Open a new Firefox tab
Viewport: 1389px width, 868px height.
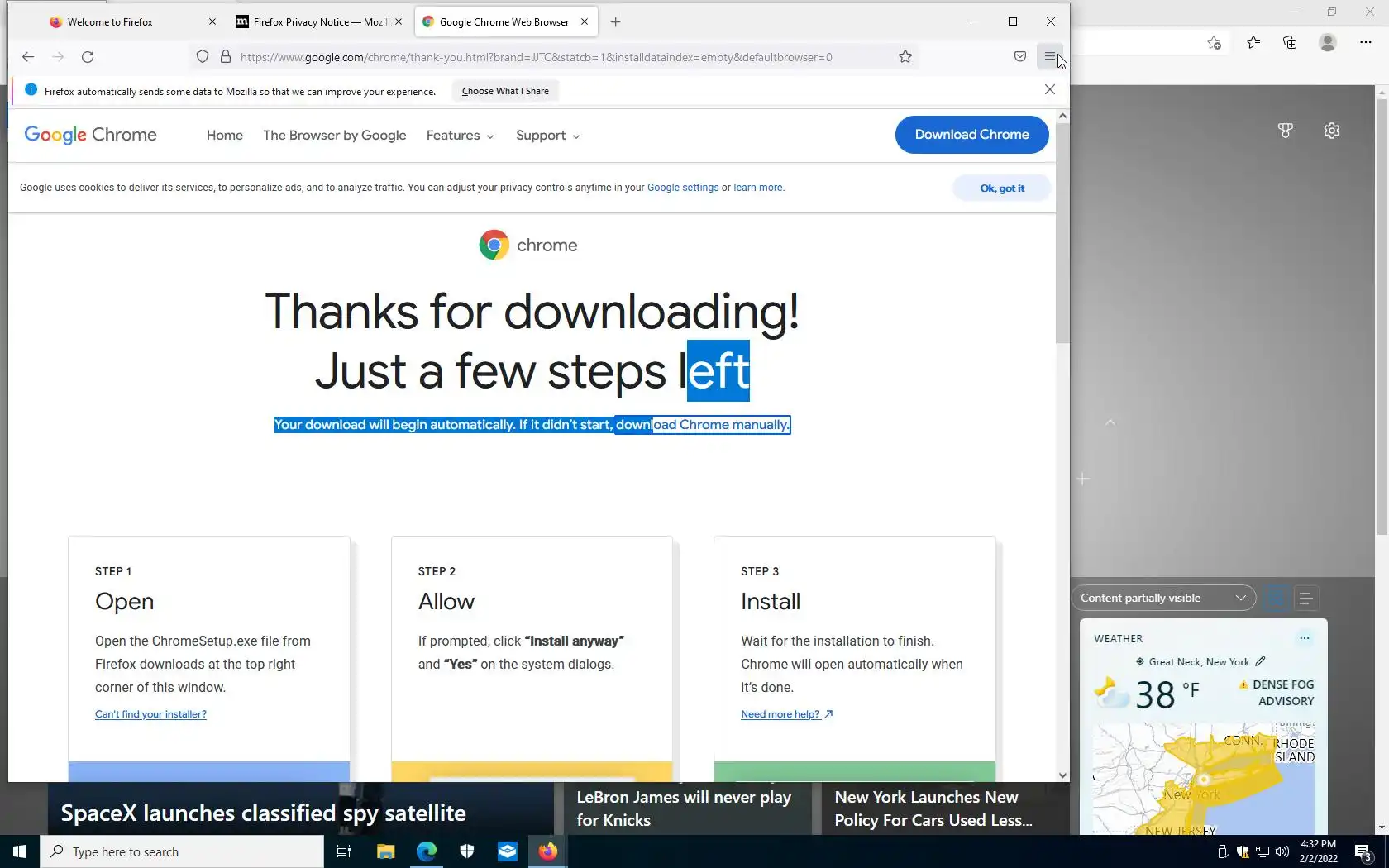[615, 22]
